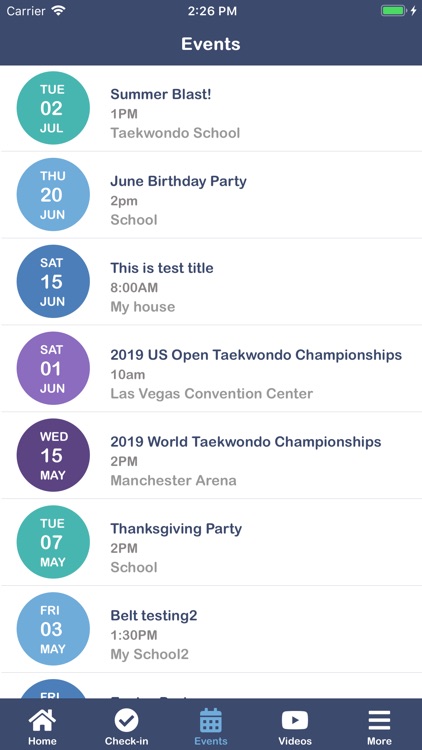Tap the SAT 15 JUN blue circle
The height and width of the screenshot is (750, 422).
[53, 282]
